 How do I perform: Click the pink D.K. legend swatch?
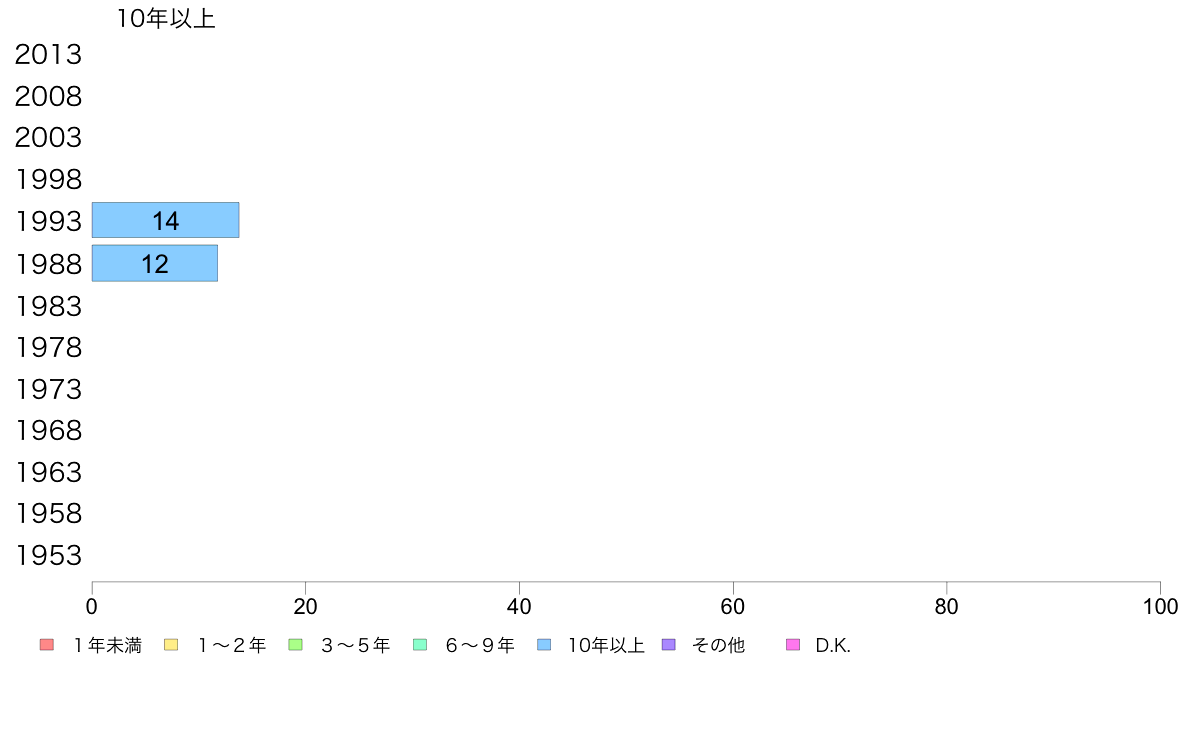pos(793,645)
